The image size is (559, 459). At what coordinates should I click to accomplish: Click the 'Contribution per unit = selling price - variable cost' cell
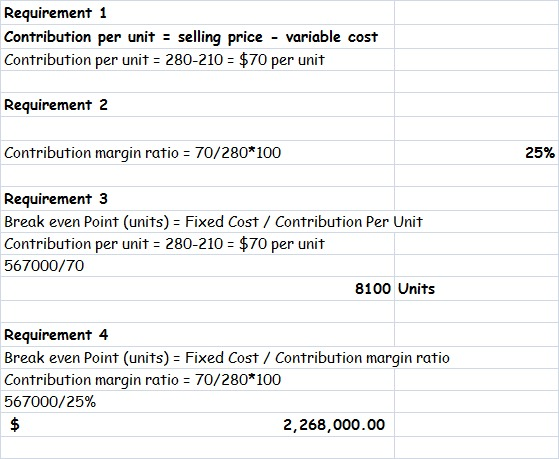pos(197,36)
